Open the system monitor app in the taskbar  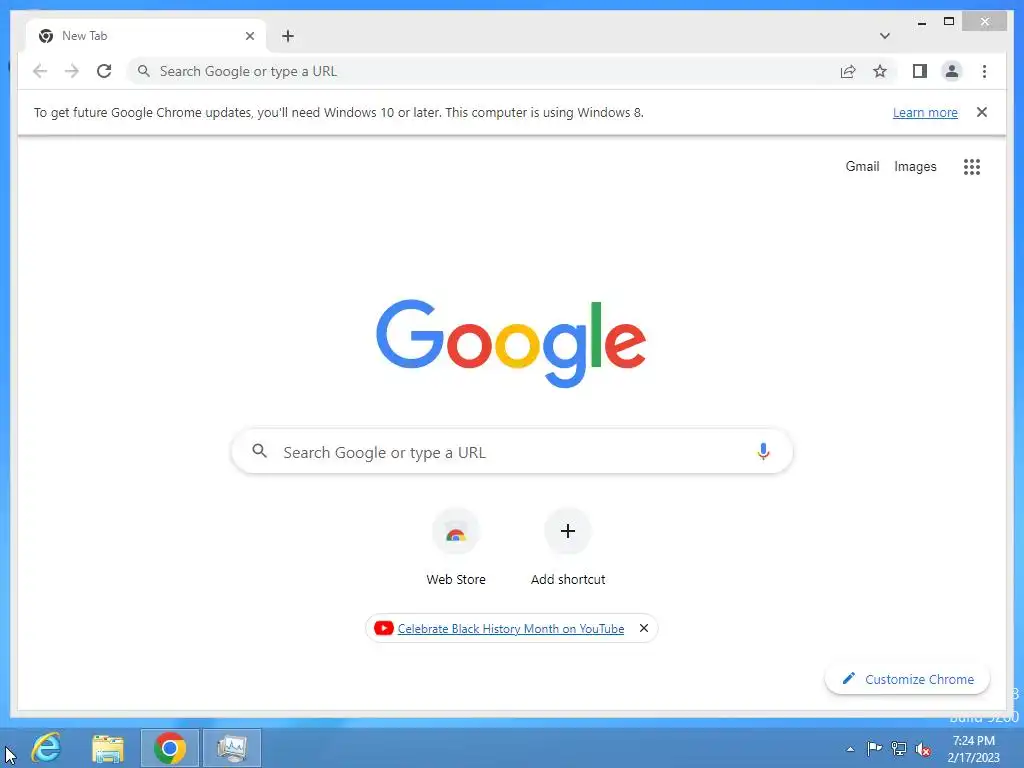[232, 748]
